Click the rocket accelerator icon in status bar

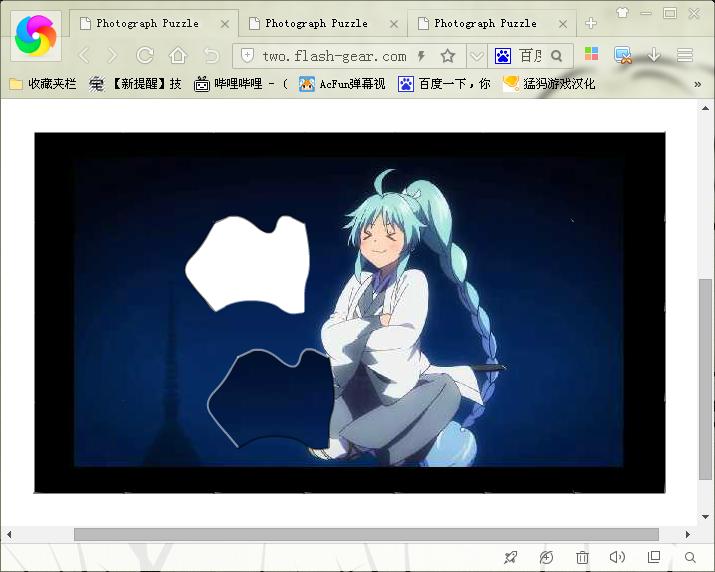click(511, 557)
